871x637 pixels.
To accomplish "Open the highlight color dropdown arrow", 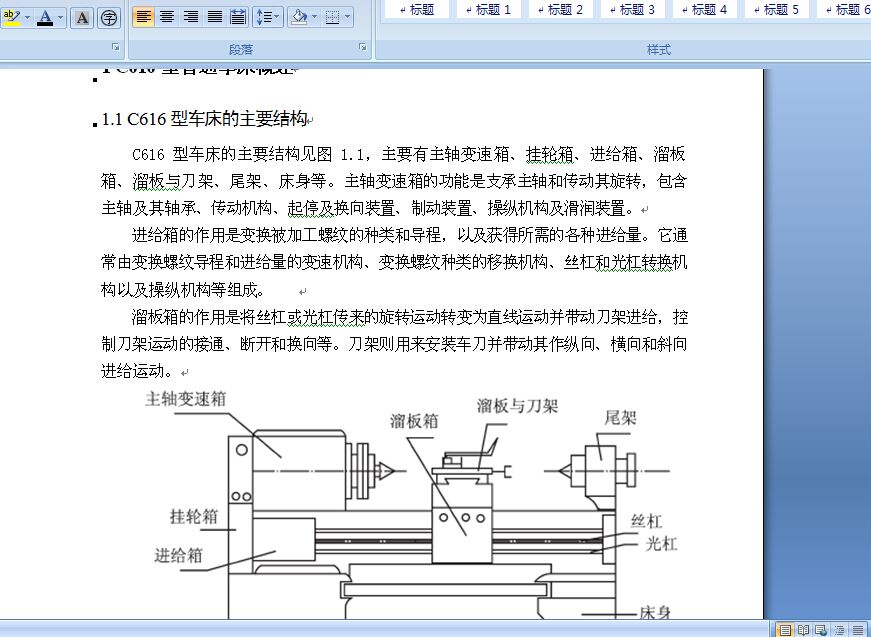I will (27, 18).
